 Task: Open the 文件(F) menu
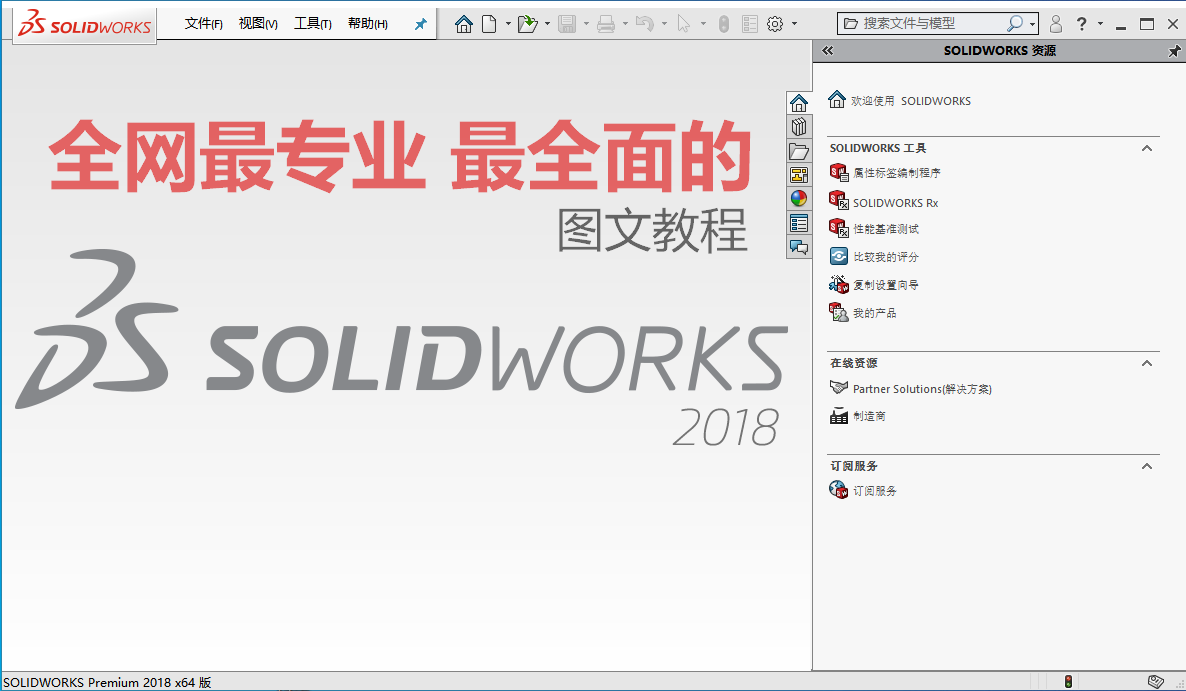tap(203, 24)
